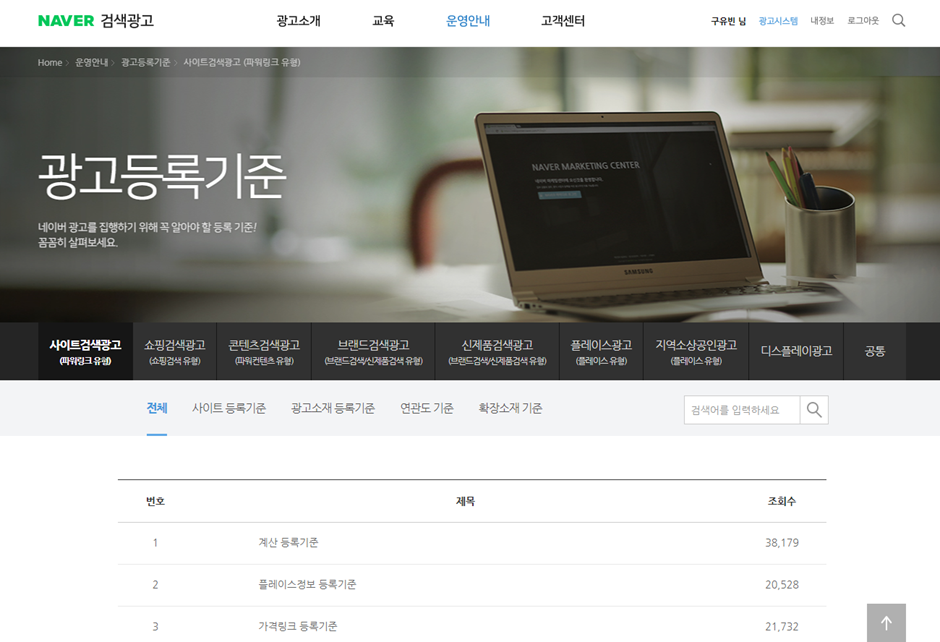Select the 콘텐츠검색광고 tab
The image size is (940, 642).
264,351
